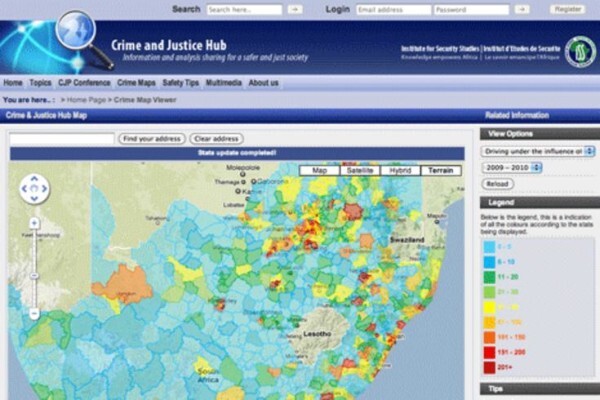This screenshot has height=400, width=600.
Task: Click the Lesotho label on map
Action: [x=317, y=334]
